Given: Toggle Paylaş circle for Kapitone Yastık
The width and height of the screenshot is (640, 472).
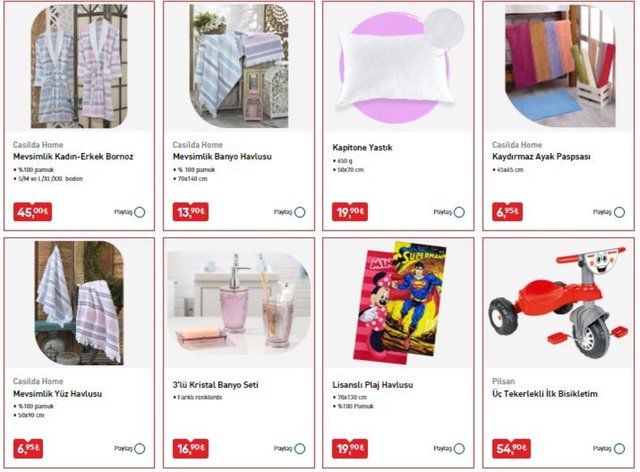Looking at the screenshot, I should tap(459, 212).
